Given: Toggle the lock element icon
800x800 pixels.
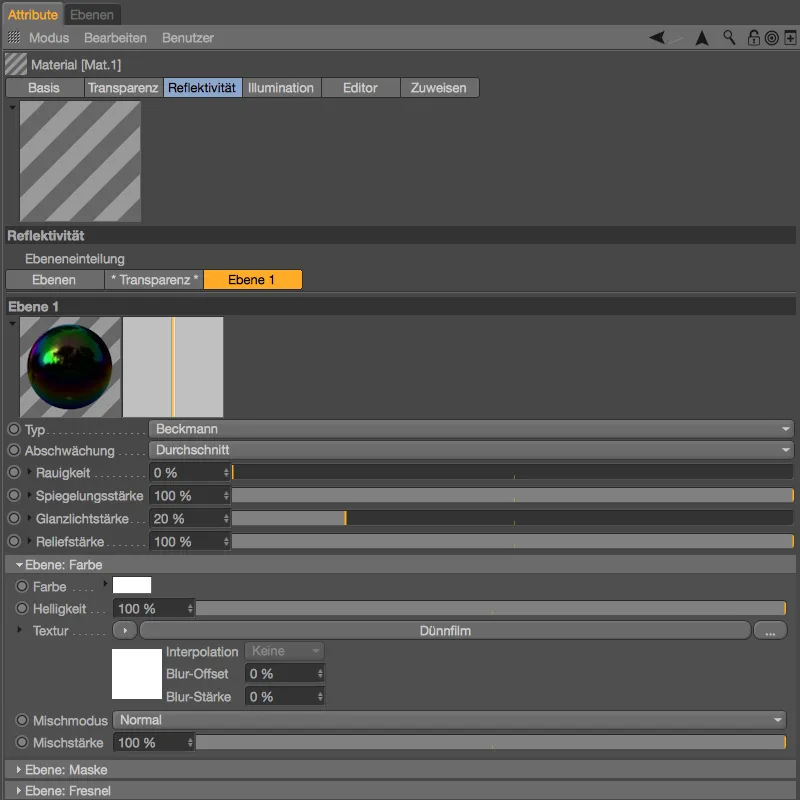Looking at the screenshot, I should [x=754, y=38].
